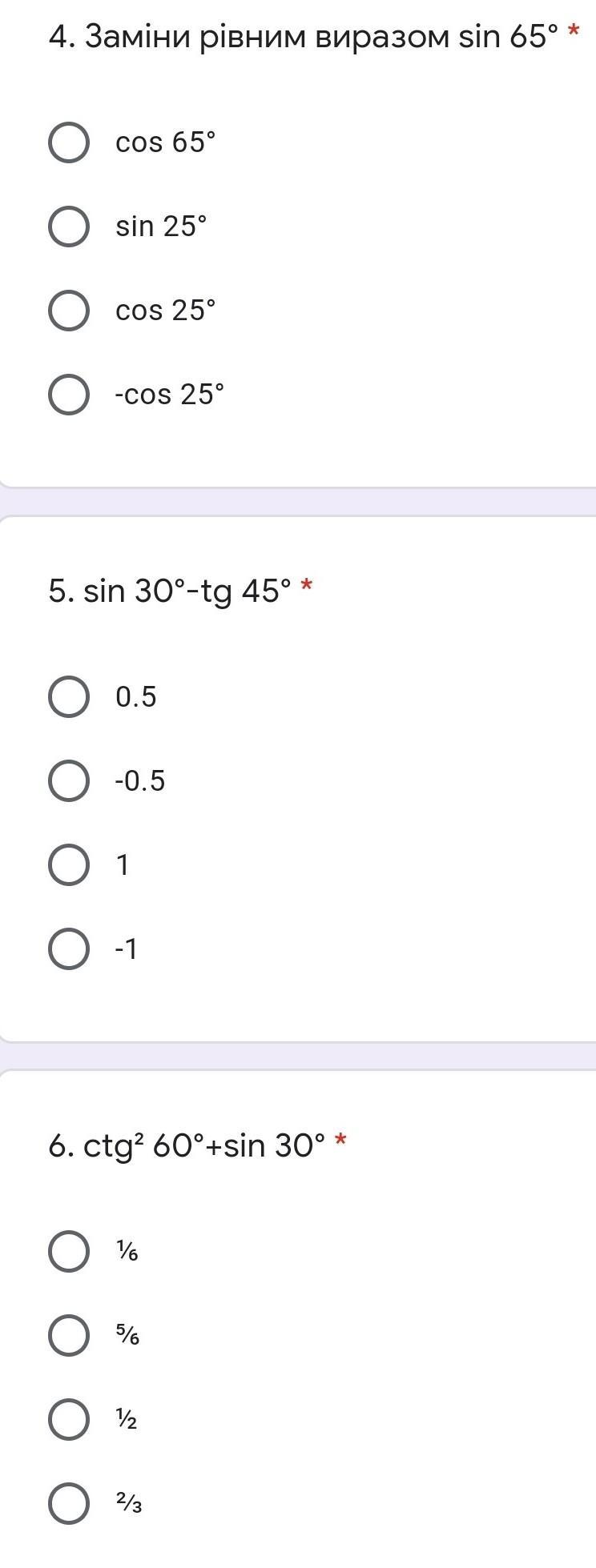Select the cos 65° radio option
The width and height of the screenshot is (596, 1568).
tap(69, 142)
